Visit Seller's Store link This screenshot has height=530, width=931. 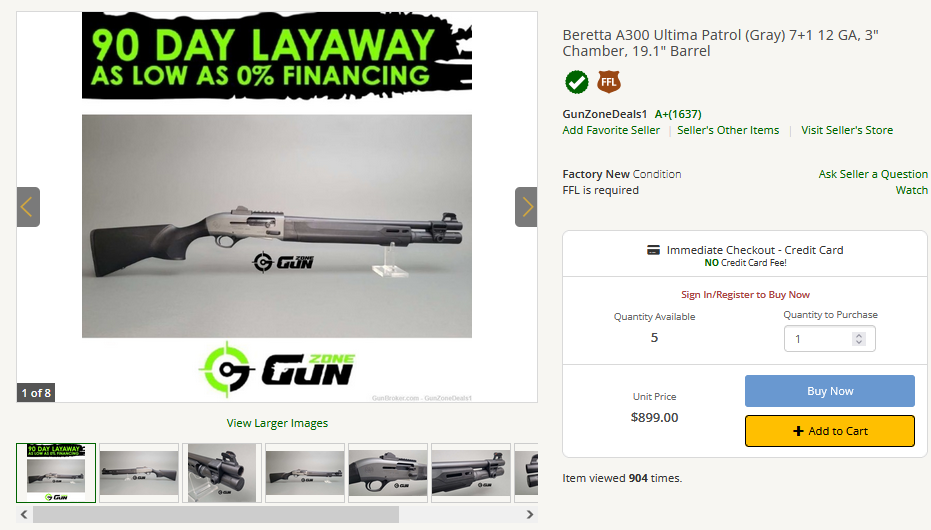click(847, 130)
